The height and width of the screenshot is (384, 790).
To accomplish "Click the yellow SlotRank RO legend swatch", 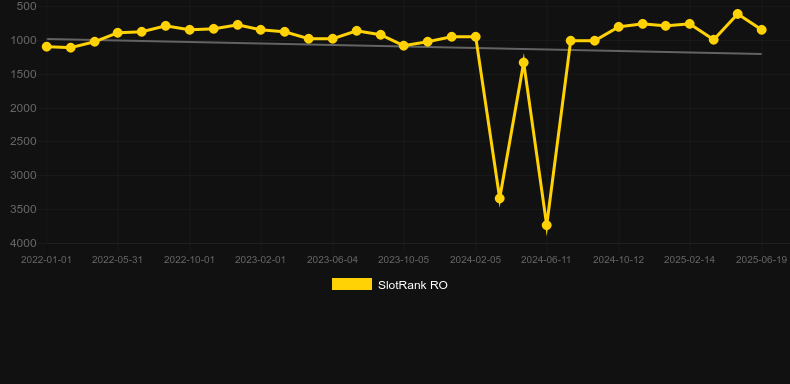I will point(352,284).
